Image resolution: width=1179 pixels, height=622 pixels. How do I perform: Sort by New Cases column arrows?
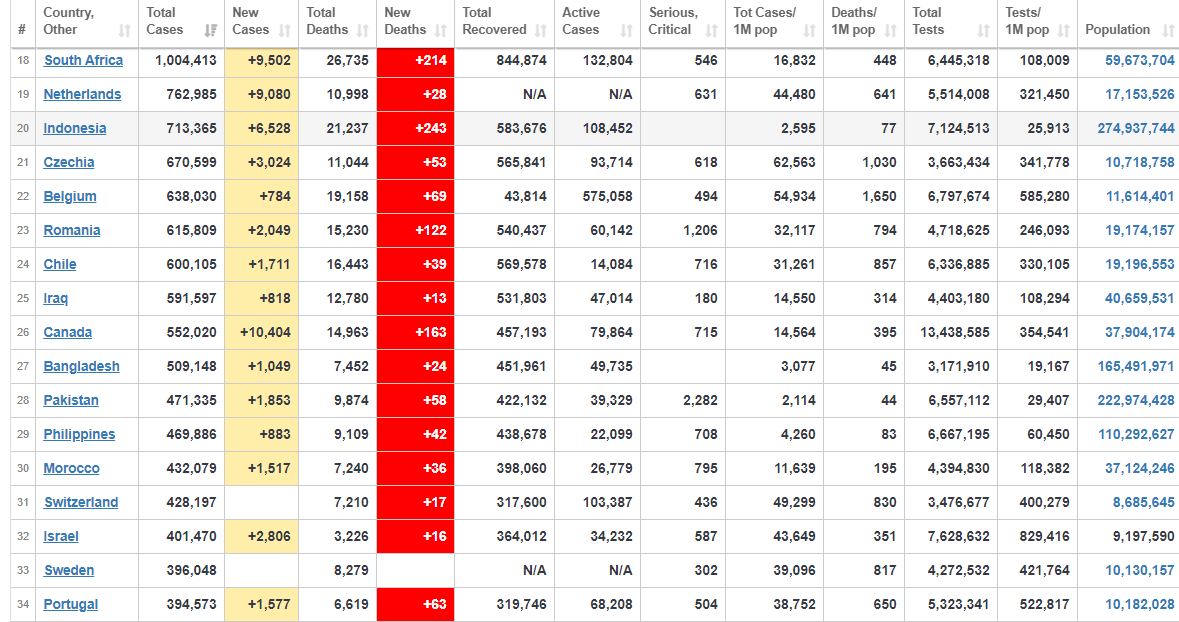coord(284,31)
